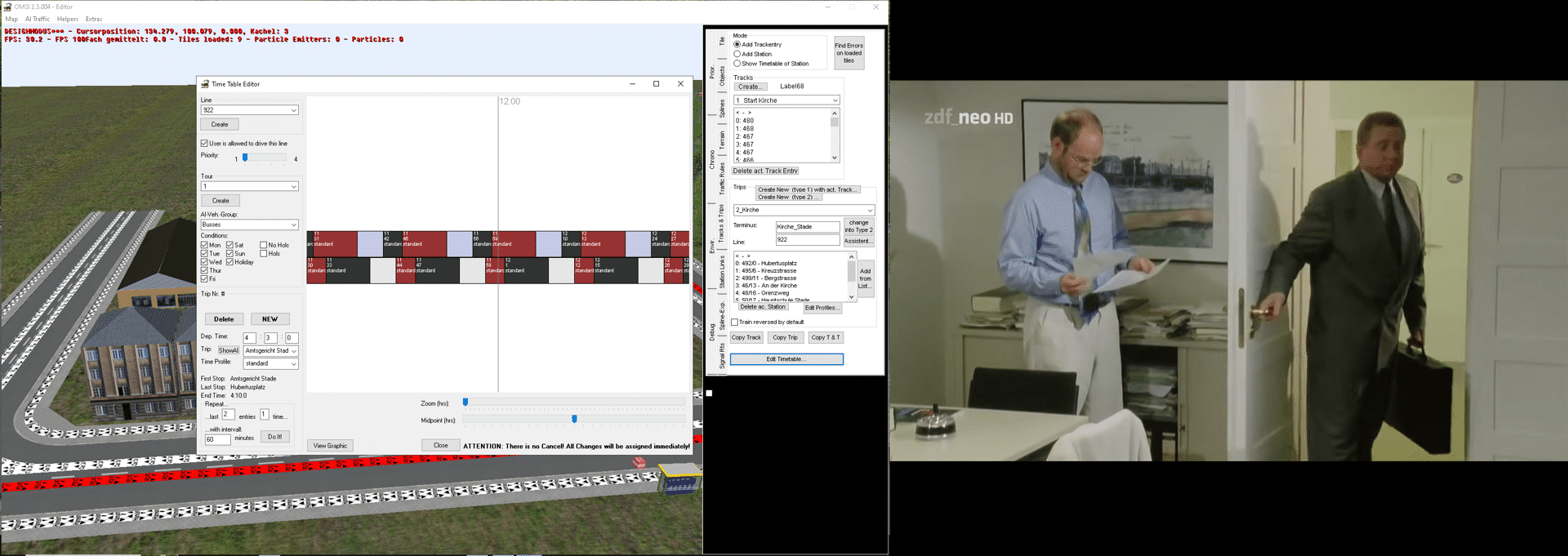Open the AI-Veh.-Group Busses dropdown

(293, 225)
